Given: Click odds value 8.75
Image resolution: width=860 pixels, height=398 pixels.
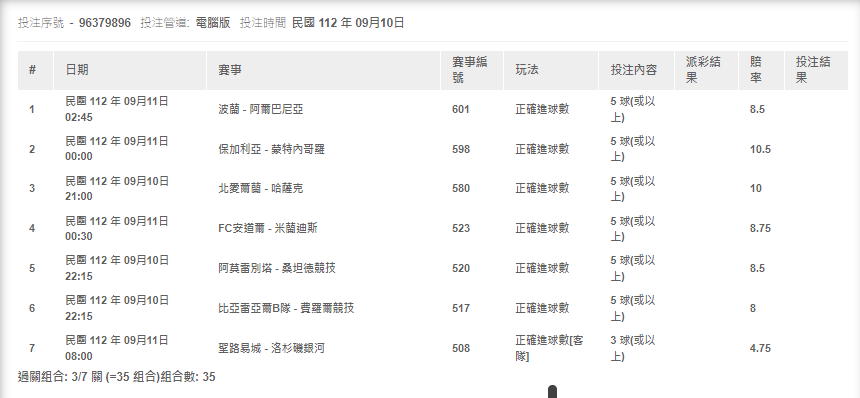Looking at the screenshot, I should [x=760, y=228].
